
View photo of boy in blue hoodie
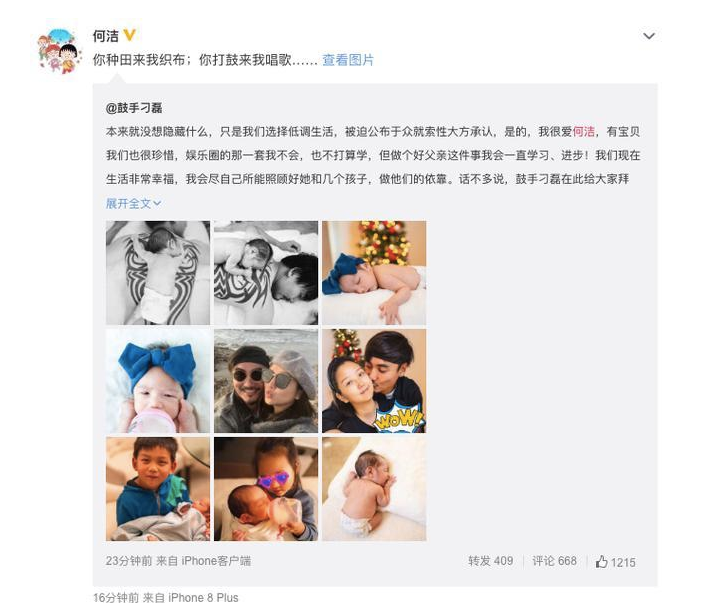(x=158, y=489)
